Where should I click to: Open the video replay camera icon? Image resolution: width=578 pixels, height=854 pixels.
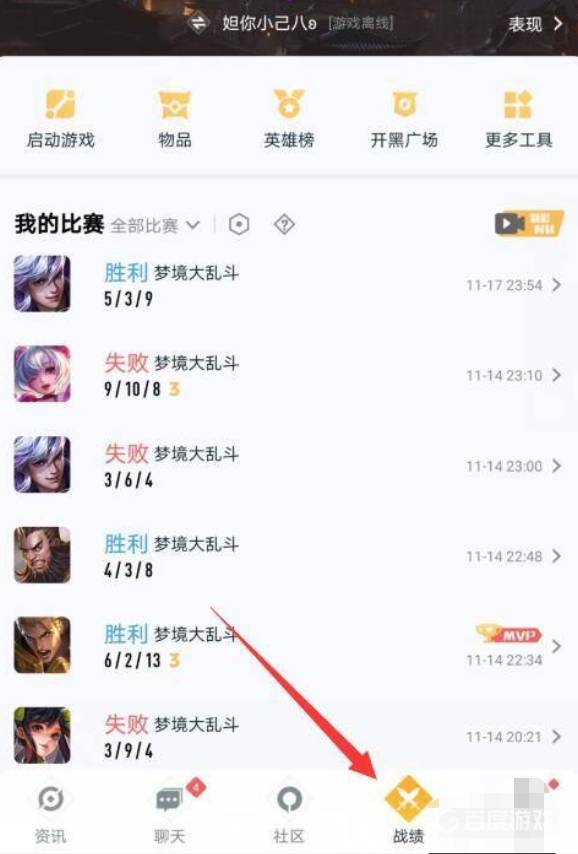[528, 223]
